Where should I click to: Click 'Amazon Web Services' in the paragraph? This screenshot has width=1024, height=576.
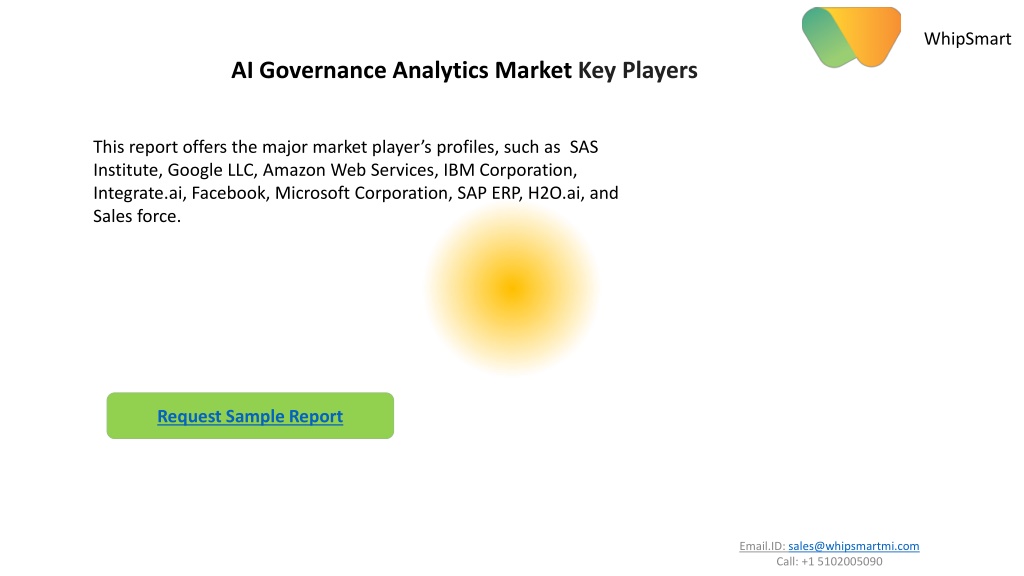(x=349, y=170)
